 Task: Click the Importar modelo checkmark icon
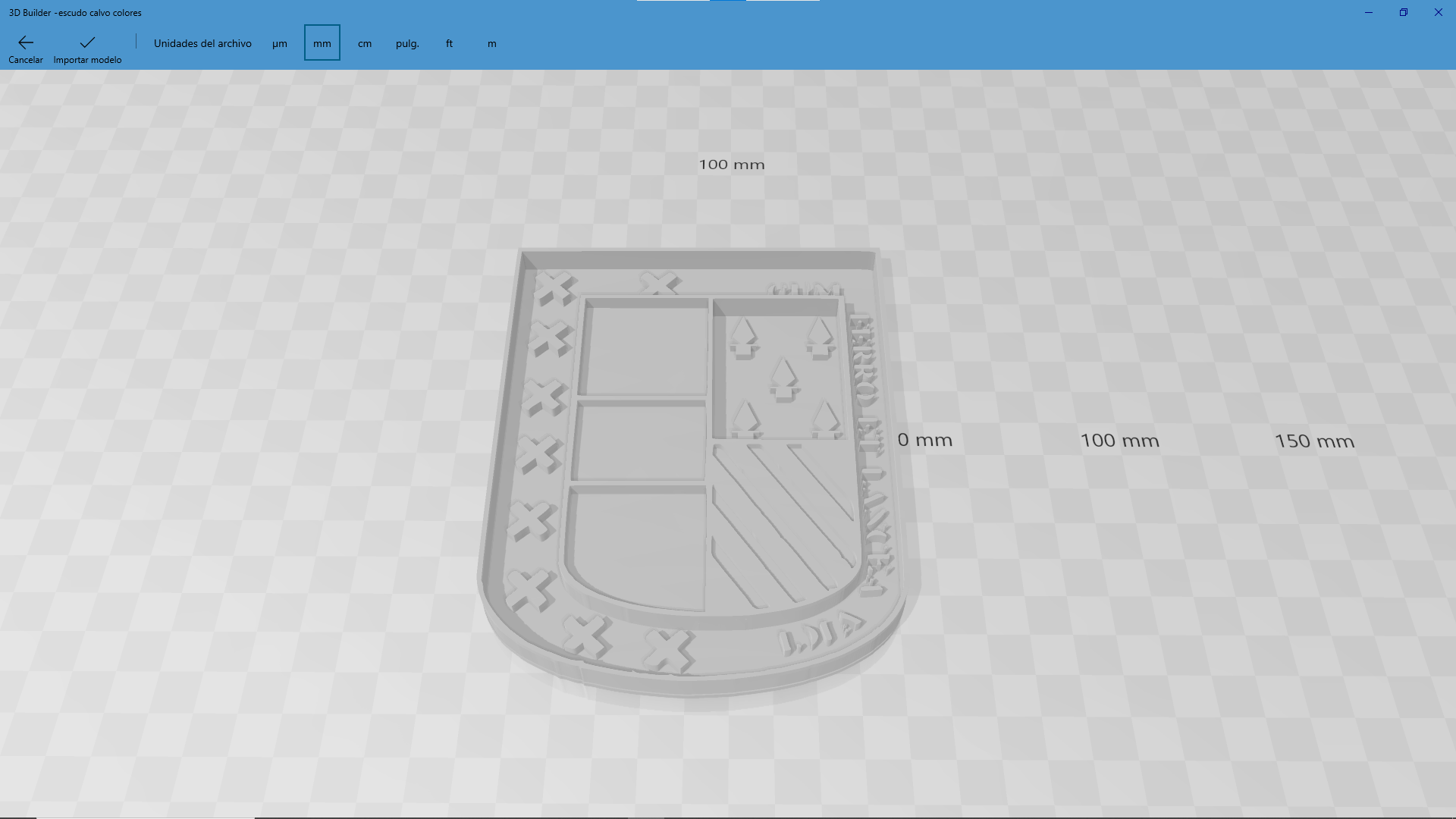(x=87, y=43)
